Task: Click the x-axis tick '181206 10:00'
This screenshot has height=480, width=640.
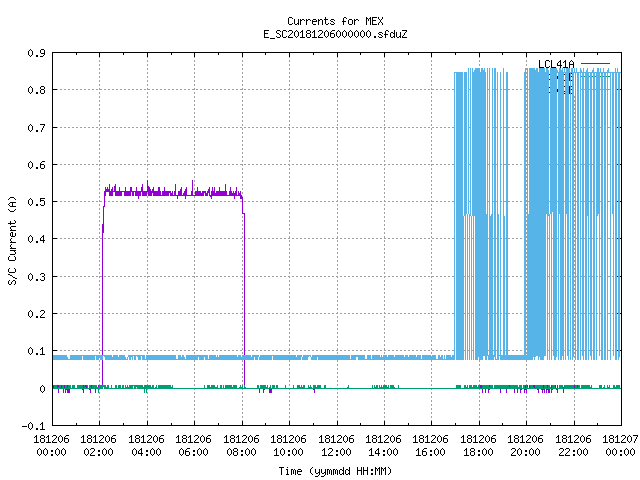Action: point(289,446)
